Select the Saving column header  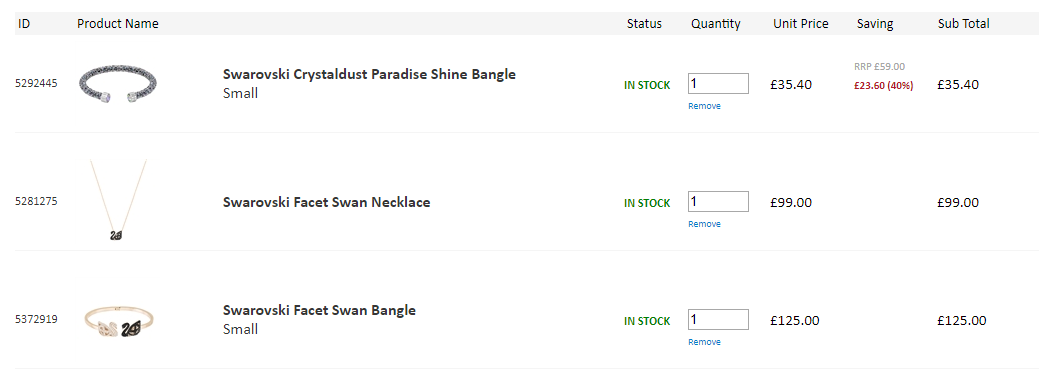[x=875, y=23]
